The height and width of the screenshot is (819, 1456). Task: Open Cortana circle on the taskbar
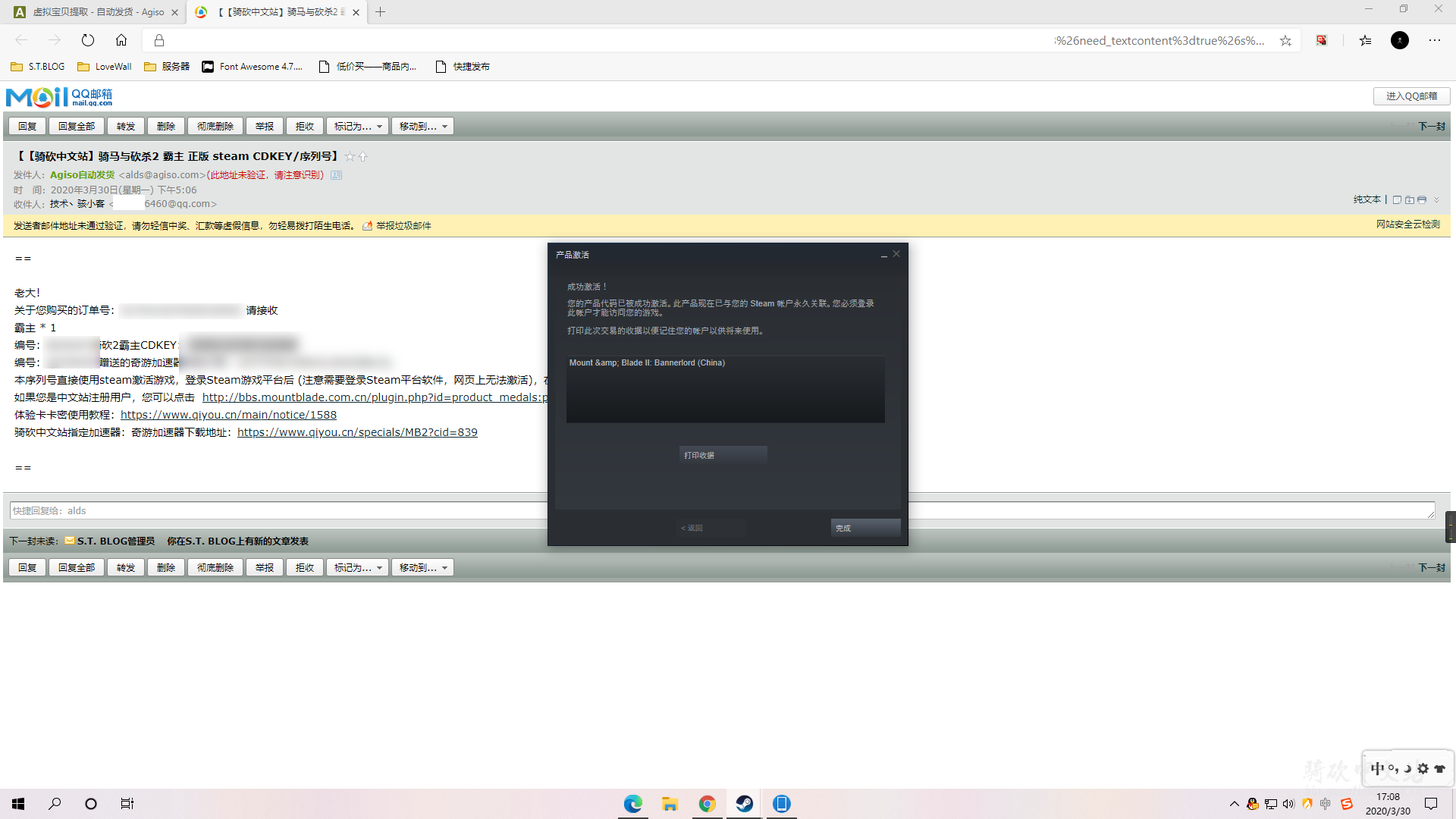pyautogui.click(x=91, y=804)
